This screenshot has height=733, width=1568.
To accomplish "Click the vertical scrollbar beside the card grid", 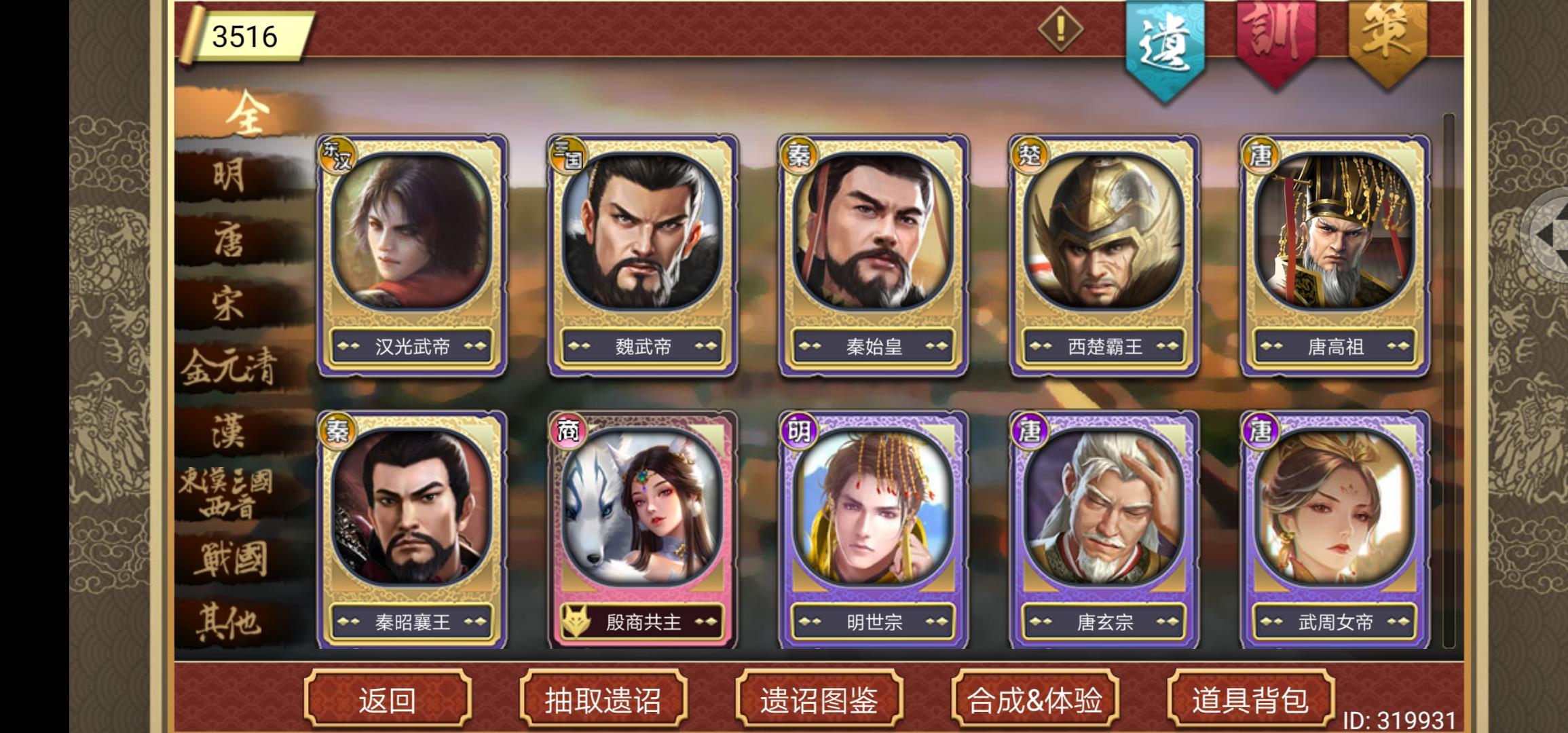I will coord(1449,380).
